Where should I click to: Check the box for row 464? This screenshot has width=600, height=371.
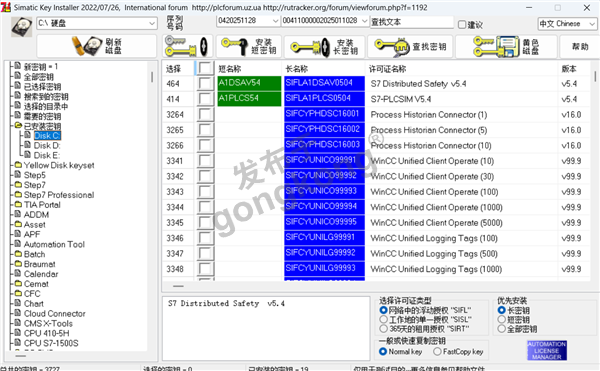point(205,83)
